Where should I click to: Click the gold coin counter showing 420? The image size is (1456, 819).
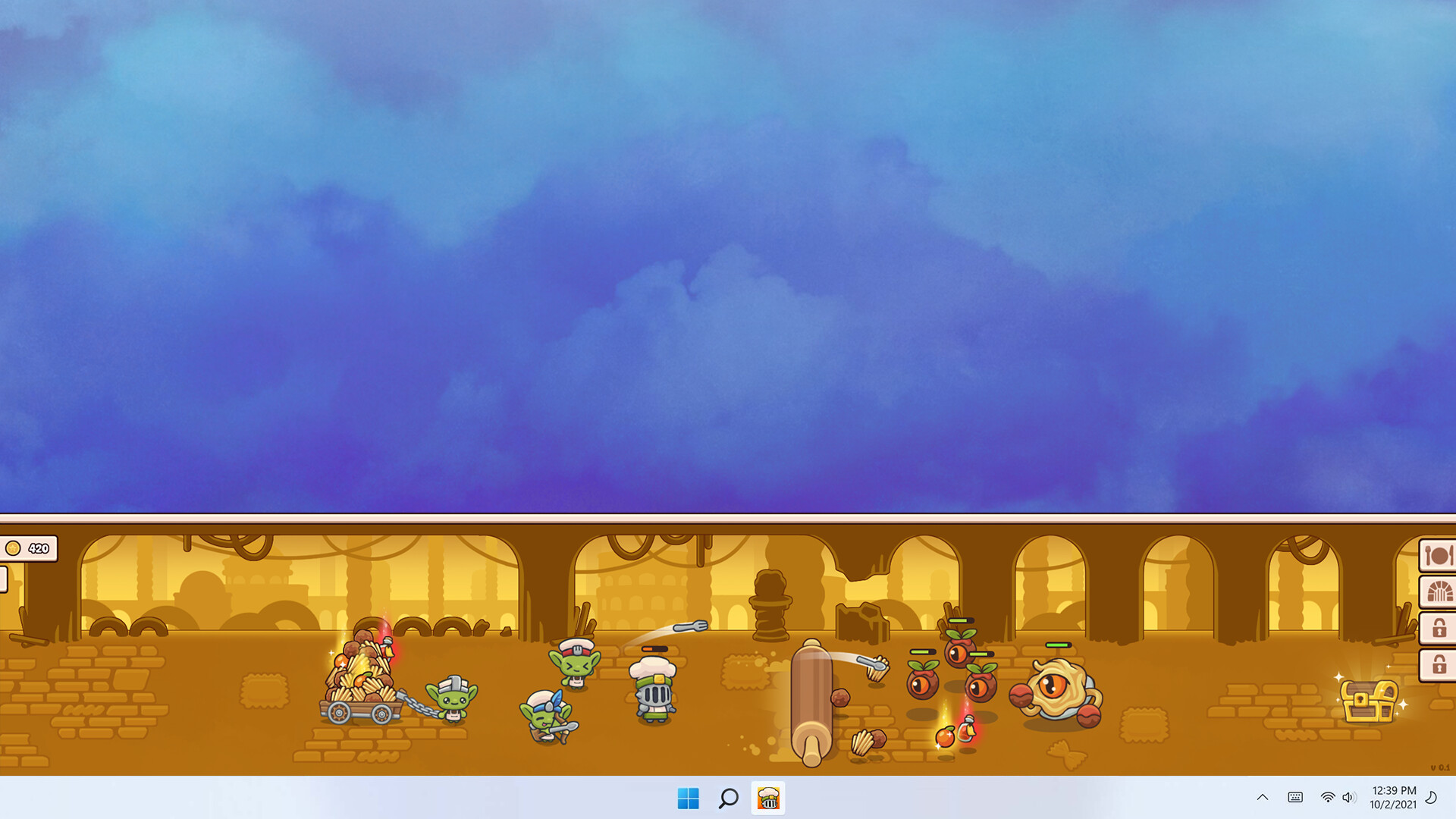pyautogui.click(x=29, y=548)
